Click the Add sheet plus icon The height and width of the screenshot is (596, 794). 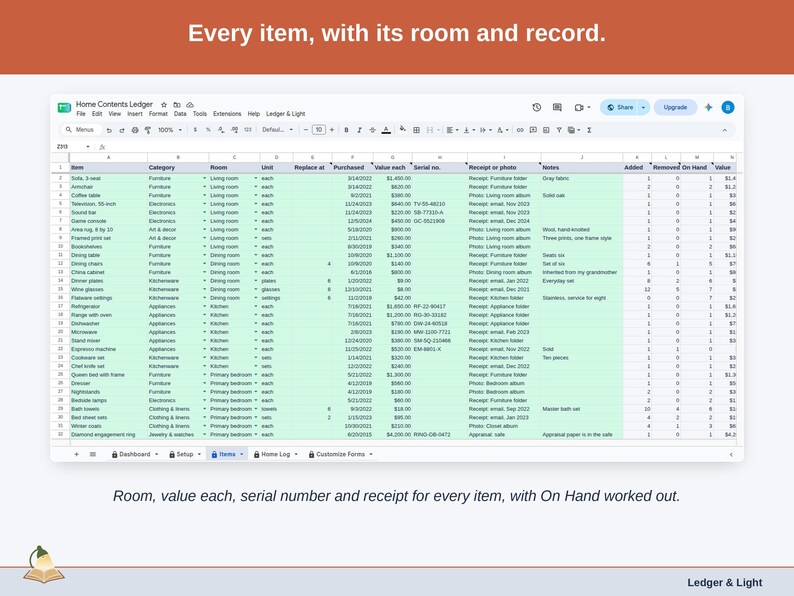[76, 454]
